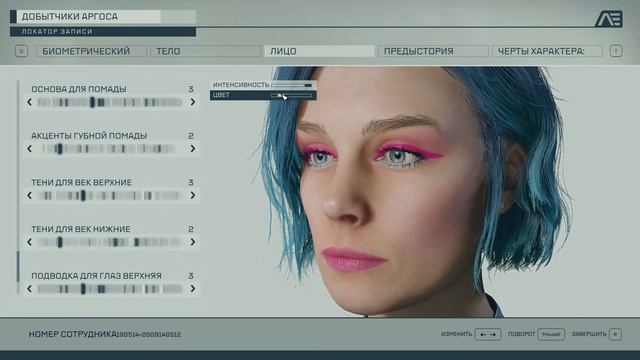This screenshot has width=640, height=360.
Task: Click the previous-tab key icon left of БИОМЕТРИЧЕСКИЙ
Action: [x=21, y=51]
